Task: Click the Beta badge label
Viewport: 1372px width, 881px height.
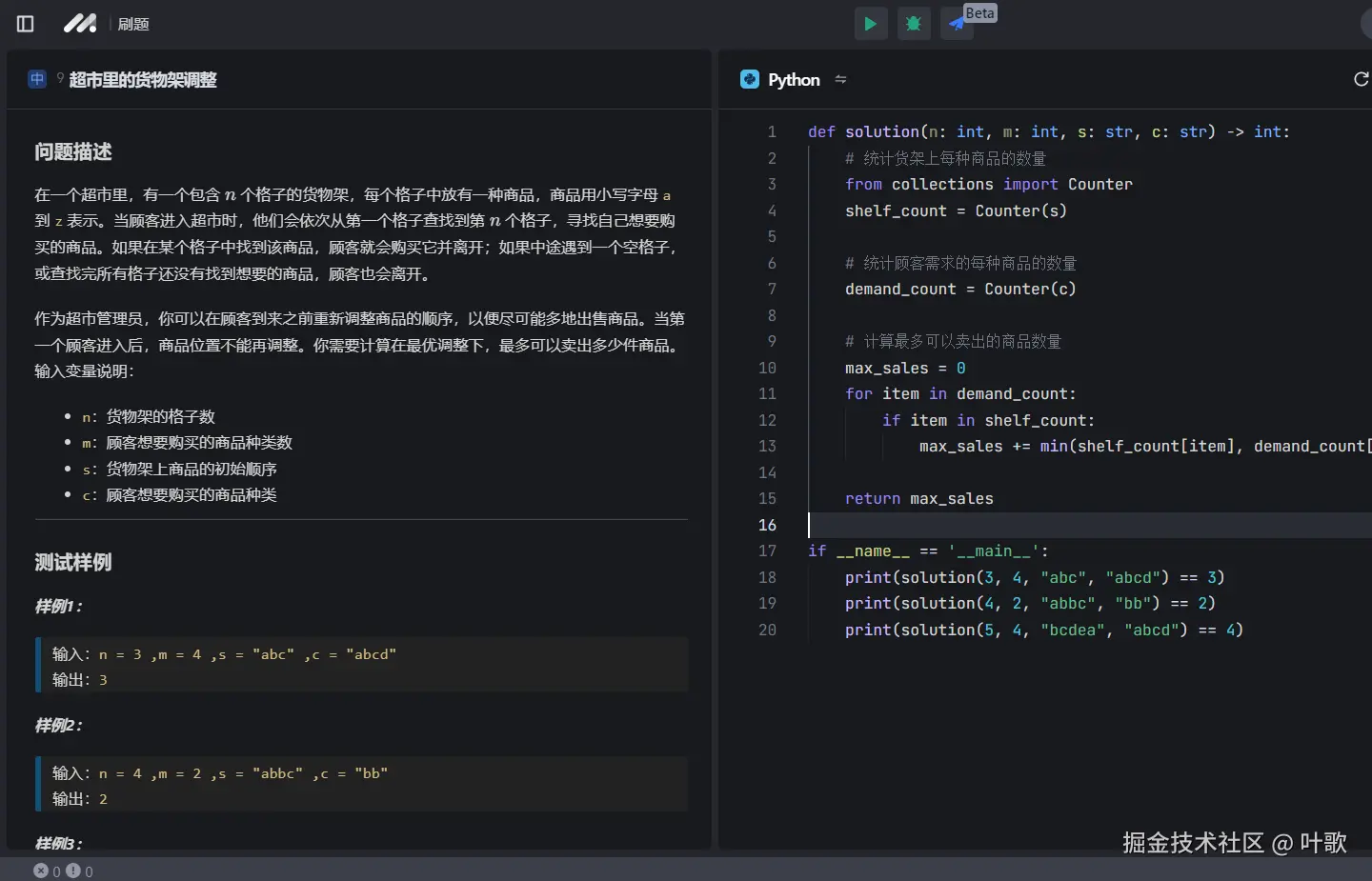Action: [980, 12]
